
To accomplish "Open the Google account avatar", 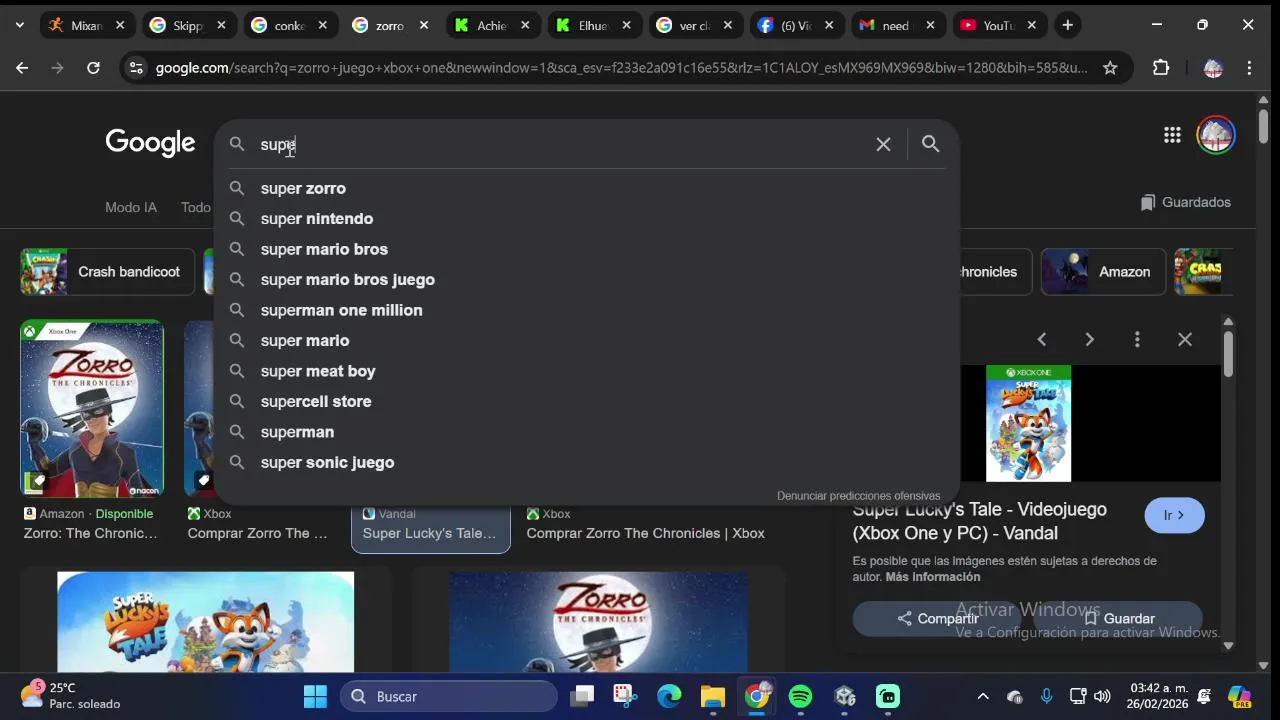I will pos(1216,135).
